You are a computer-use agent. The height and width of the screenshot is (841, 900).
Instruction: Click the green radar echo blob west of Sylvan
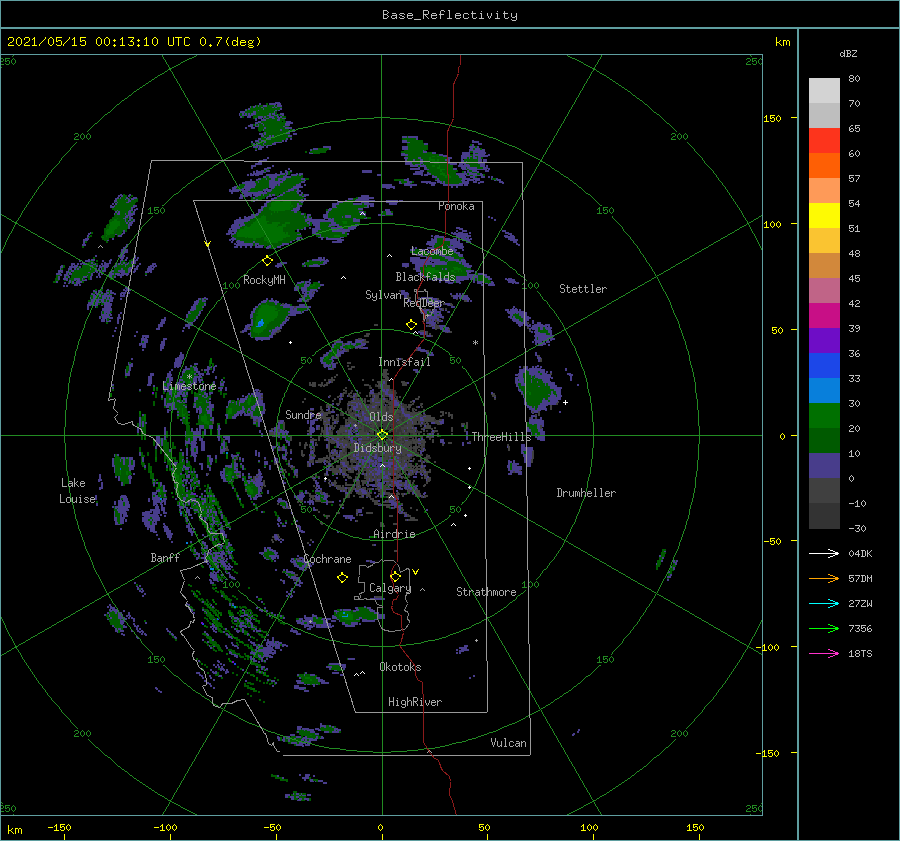pos(270,320)
